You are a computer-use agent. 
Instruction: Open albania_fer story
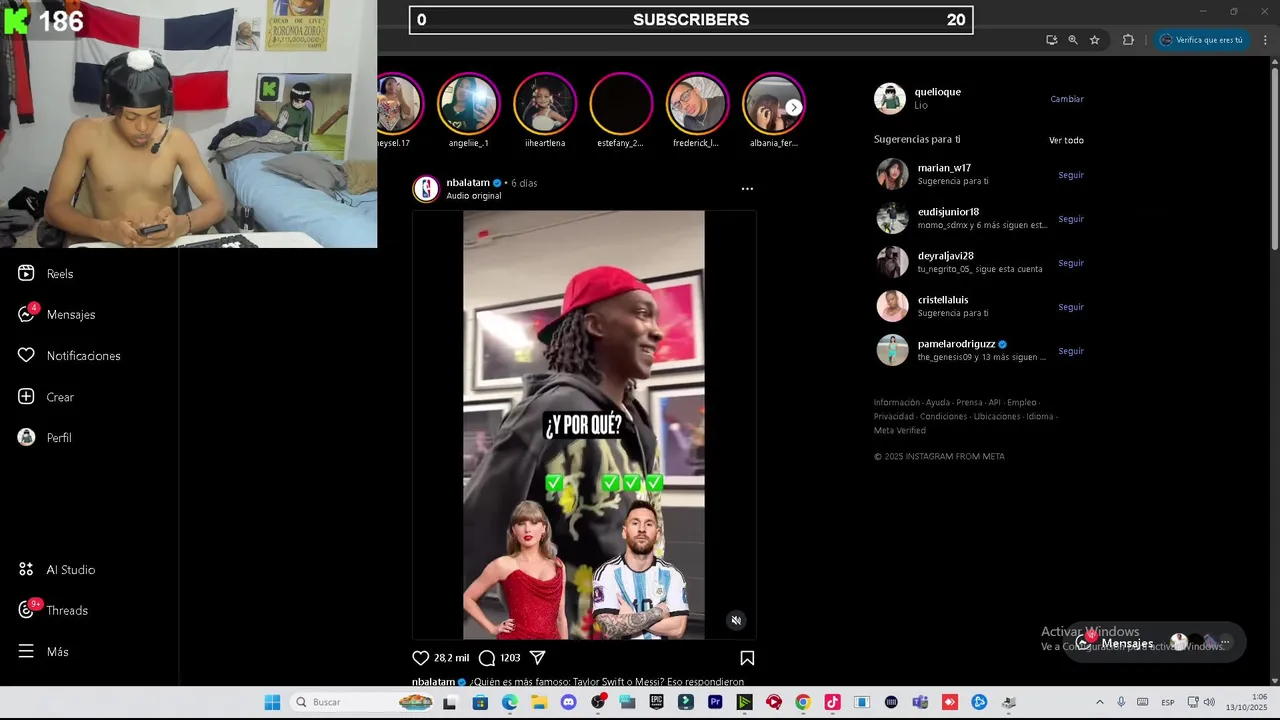point(773,104)
